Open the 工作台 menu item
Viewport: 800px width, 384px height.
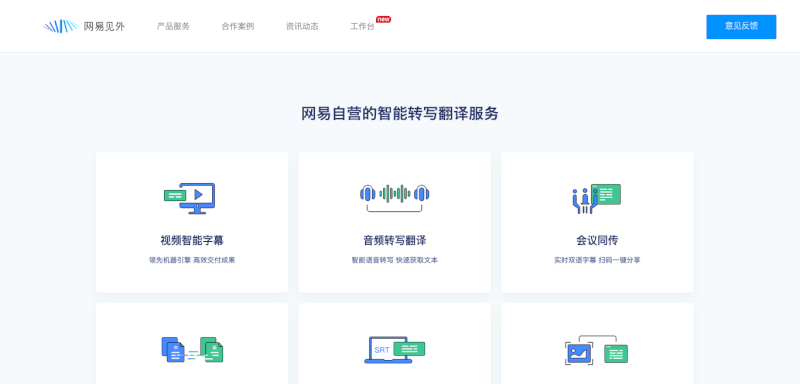[362, 27]
